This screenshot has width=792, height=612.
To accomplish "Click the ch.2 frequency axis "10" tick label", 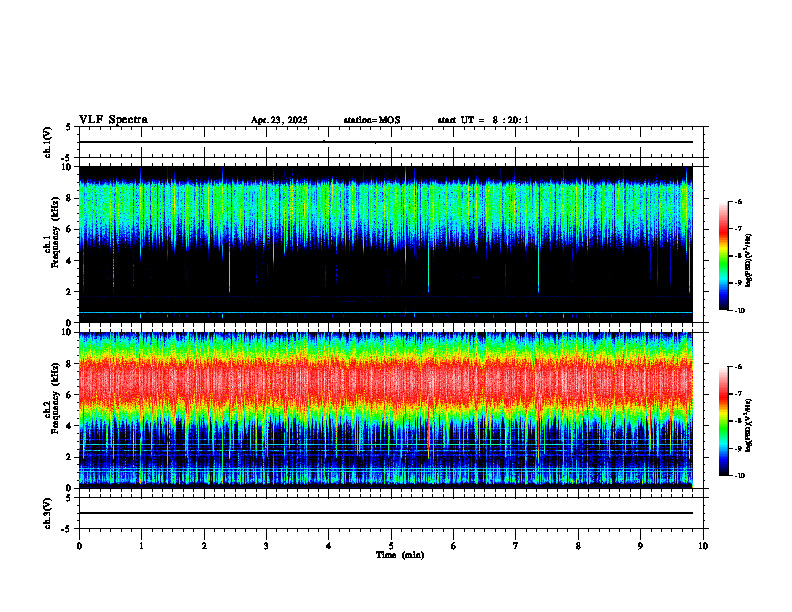I will (68, 332).
